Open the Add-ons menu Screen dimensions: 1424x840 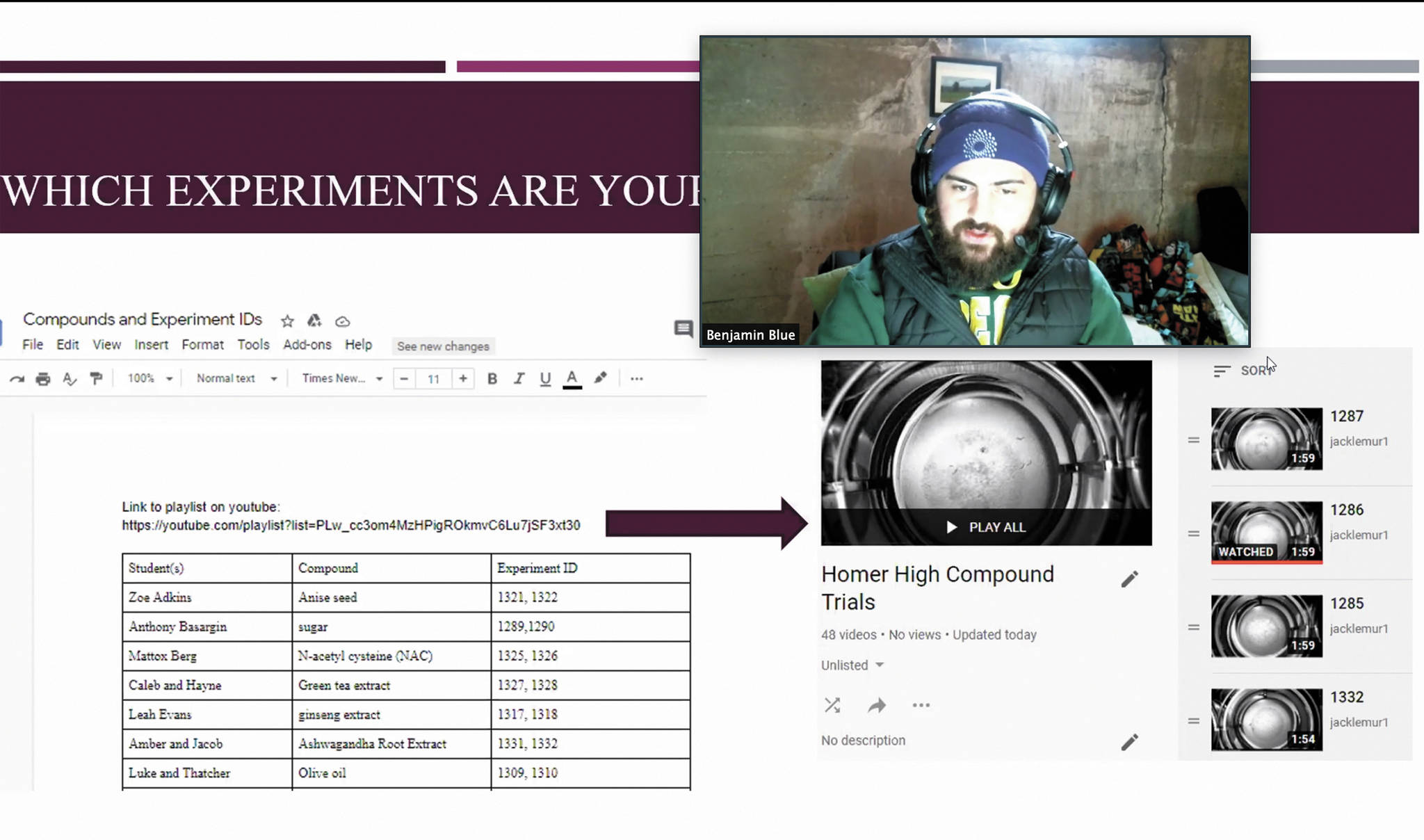(307, 345)
